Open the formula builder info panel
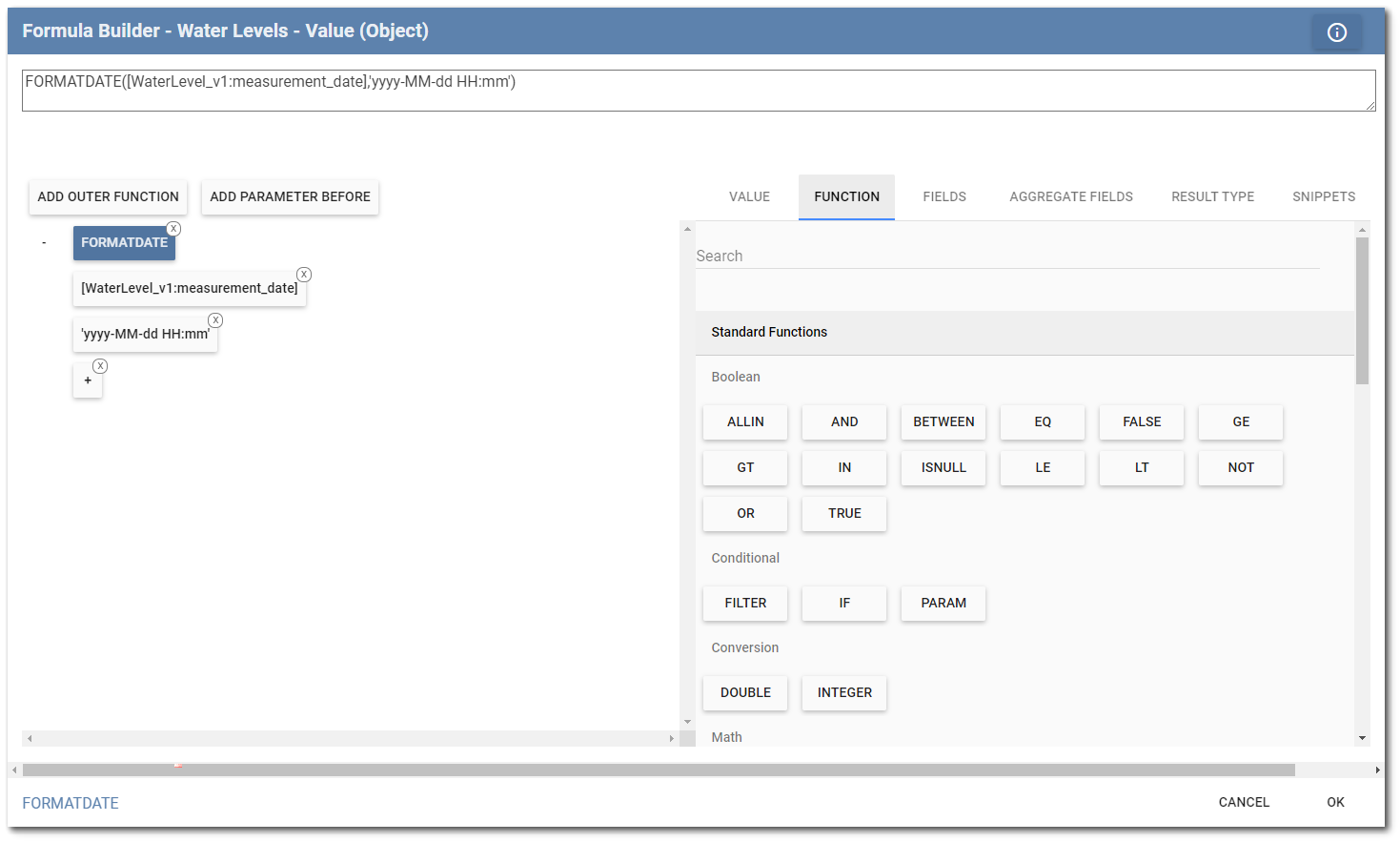1400x842 pixels. (1336, 31)
